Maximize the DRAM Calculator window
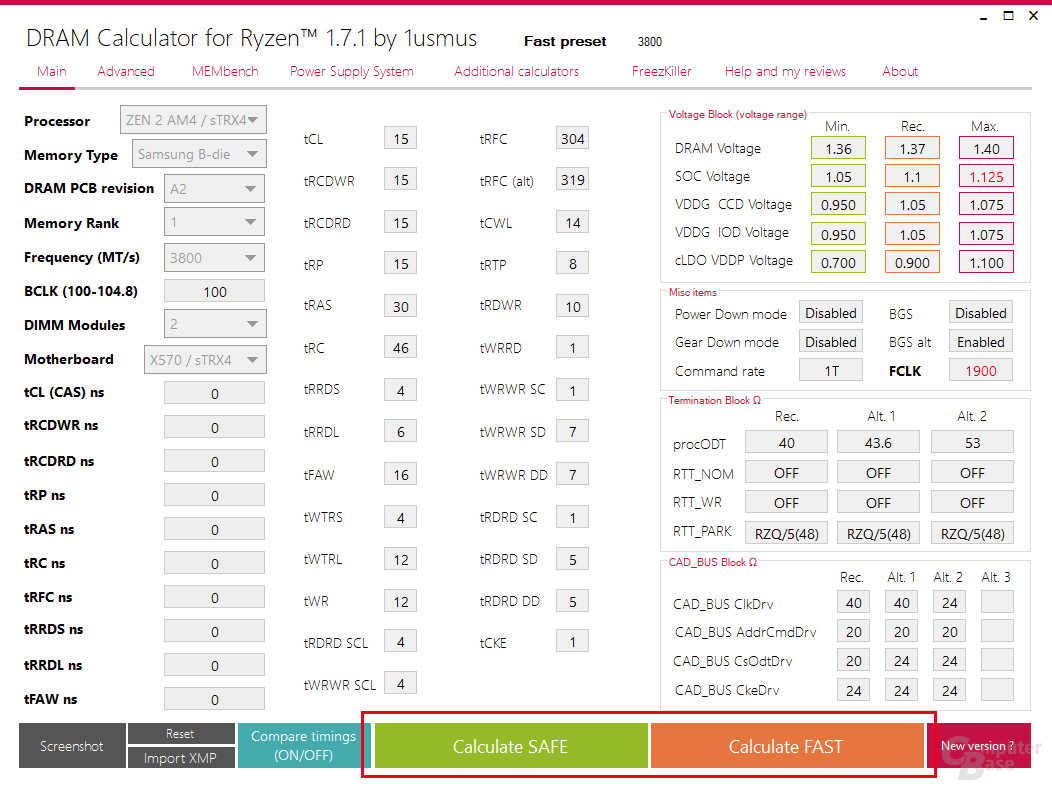 coord(1008,15)
